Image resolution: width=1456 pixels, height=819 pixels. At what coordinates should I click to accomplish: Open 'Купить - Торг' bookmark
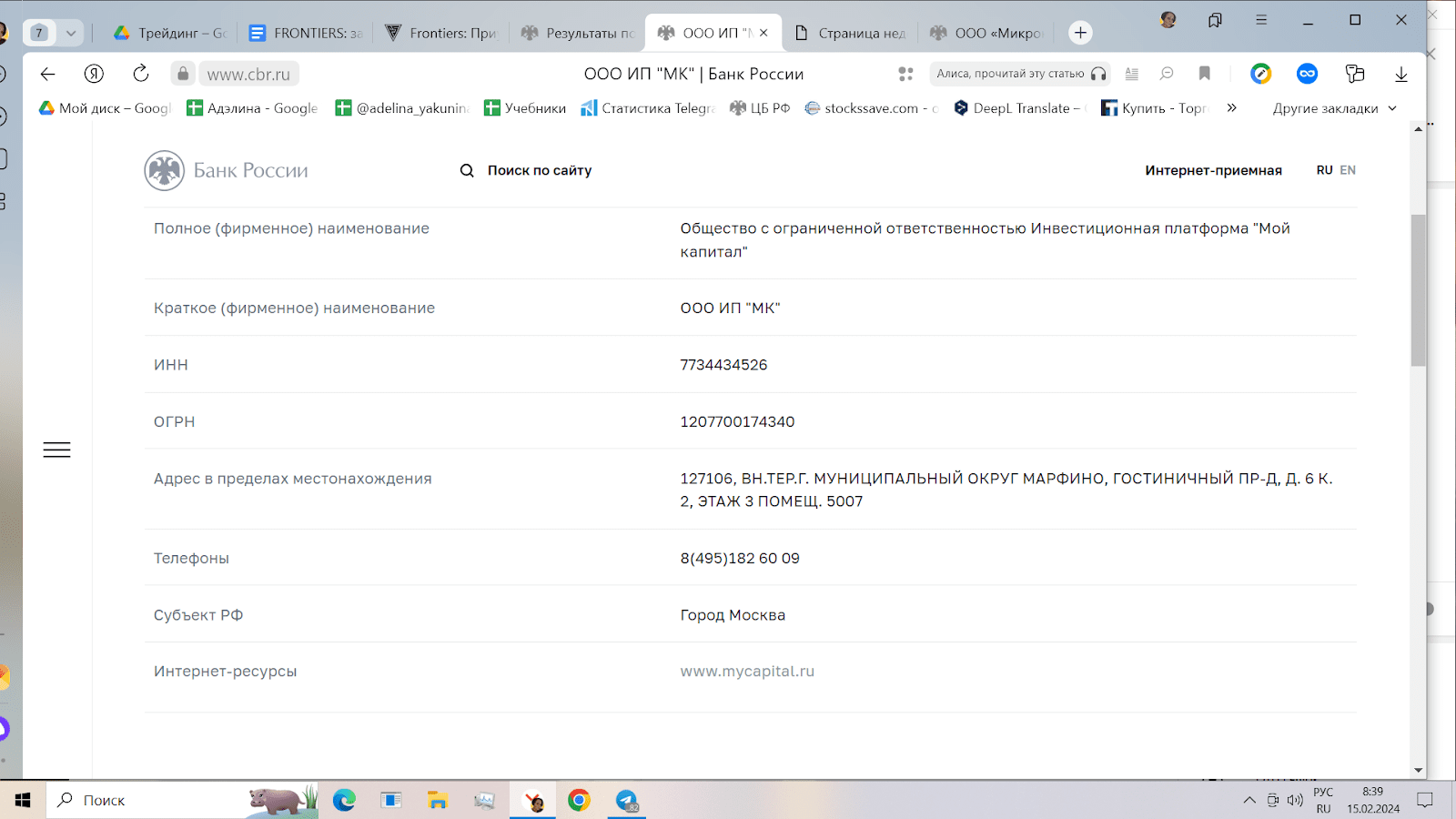tap(1154, 108)
